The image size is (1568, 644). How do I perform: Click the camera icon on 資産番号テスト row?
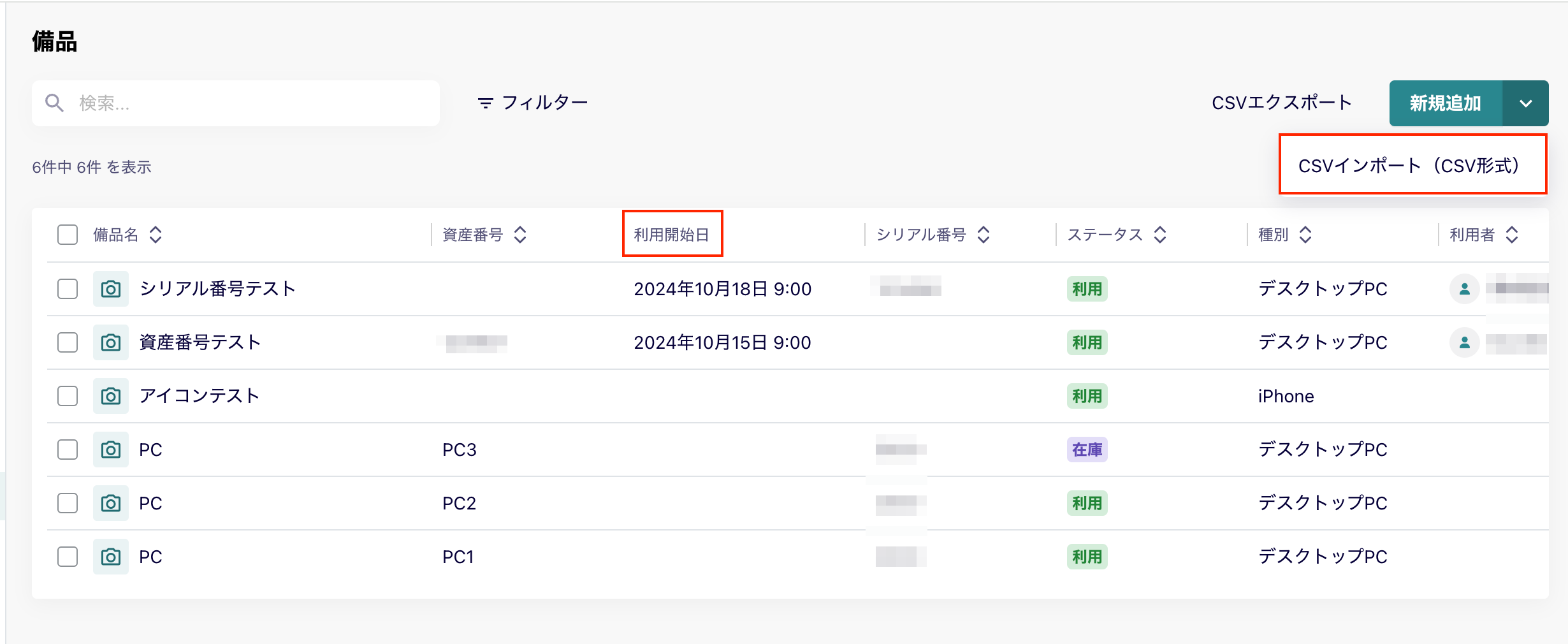tap(110, 342)
